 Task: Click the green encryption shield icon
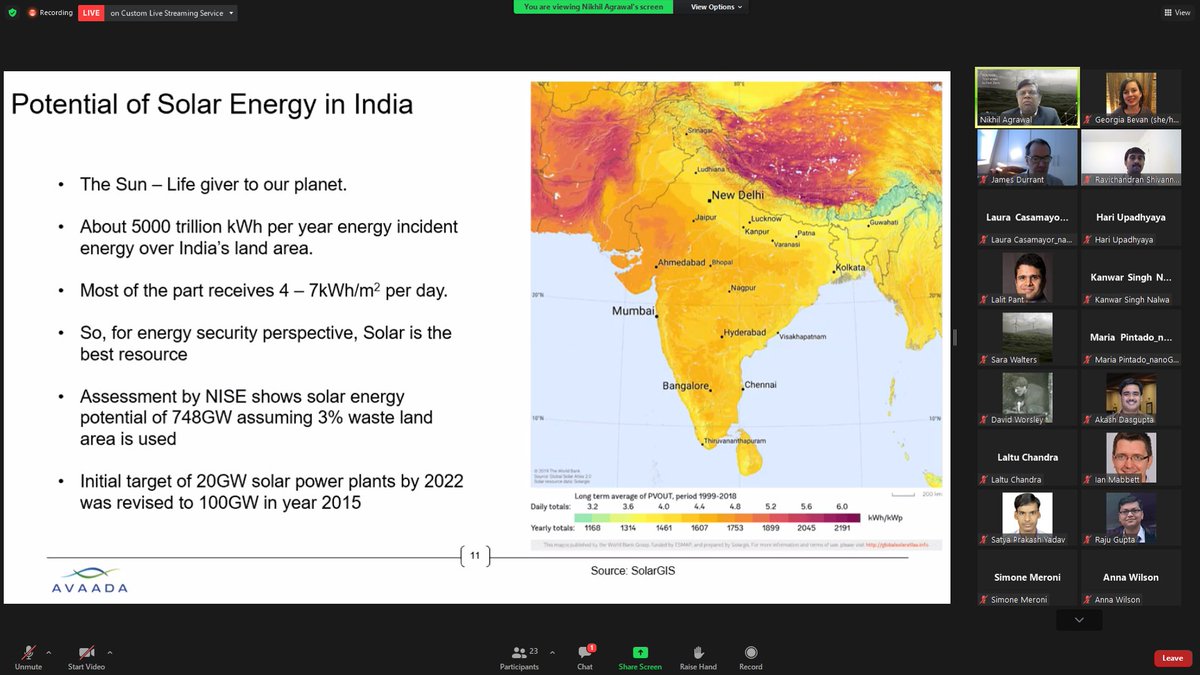pos(11,13)
